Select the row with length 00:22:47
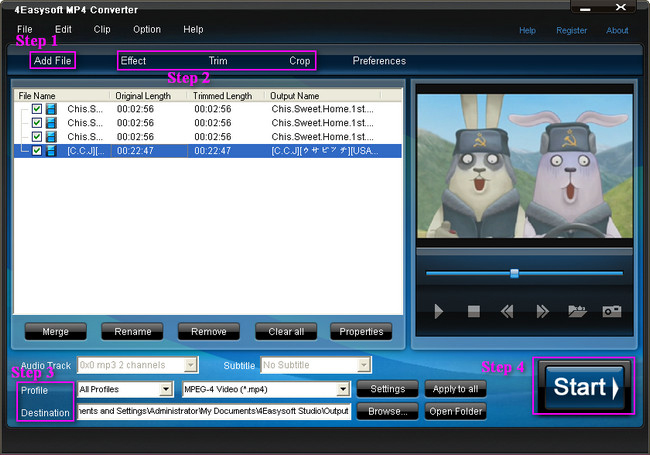The width and height of the screenshot is (650, 455). (208, 151)
